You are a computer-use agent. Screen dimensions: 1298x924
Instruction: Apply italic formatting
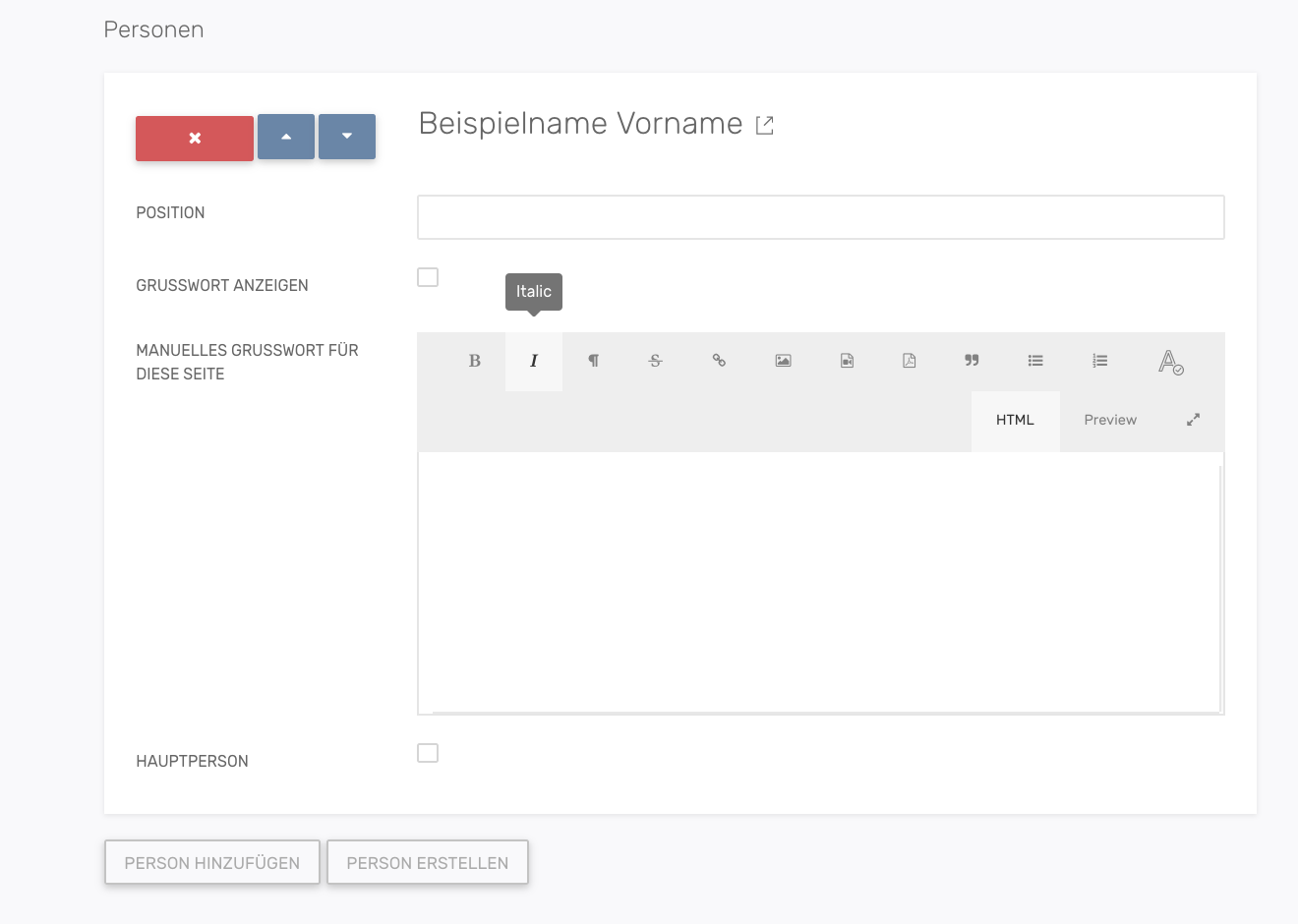point(534,361)
